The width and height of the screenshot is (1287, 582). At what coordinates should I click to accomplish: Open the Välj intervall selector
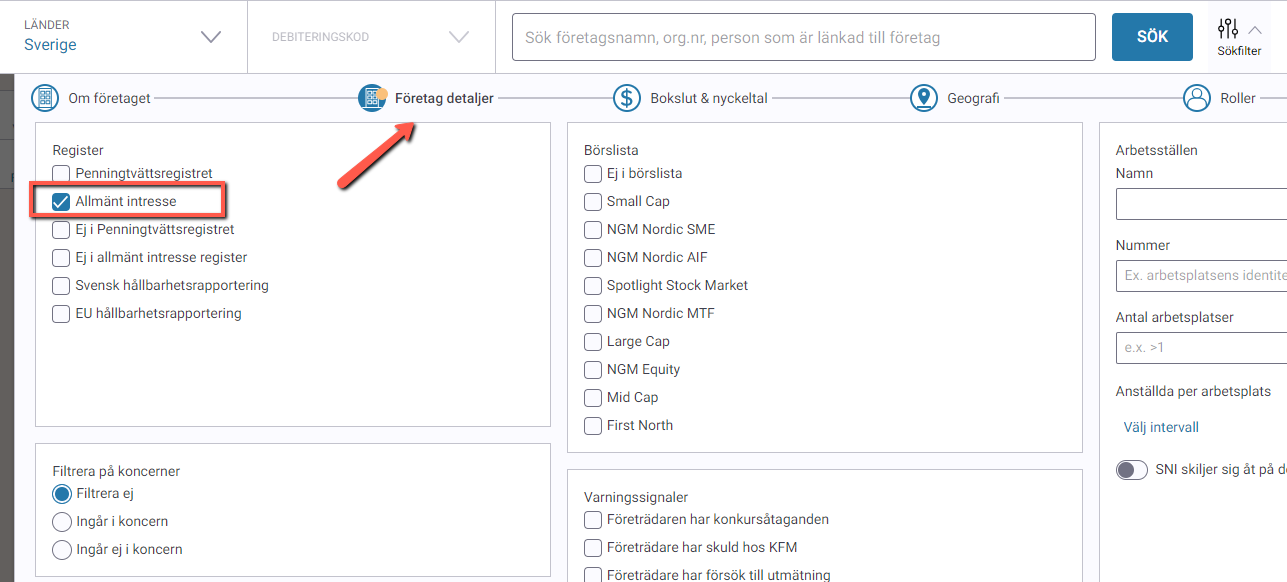pos(1161,427)
